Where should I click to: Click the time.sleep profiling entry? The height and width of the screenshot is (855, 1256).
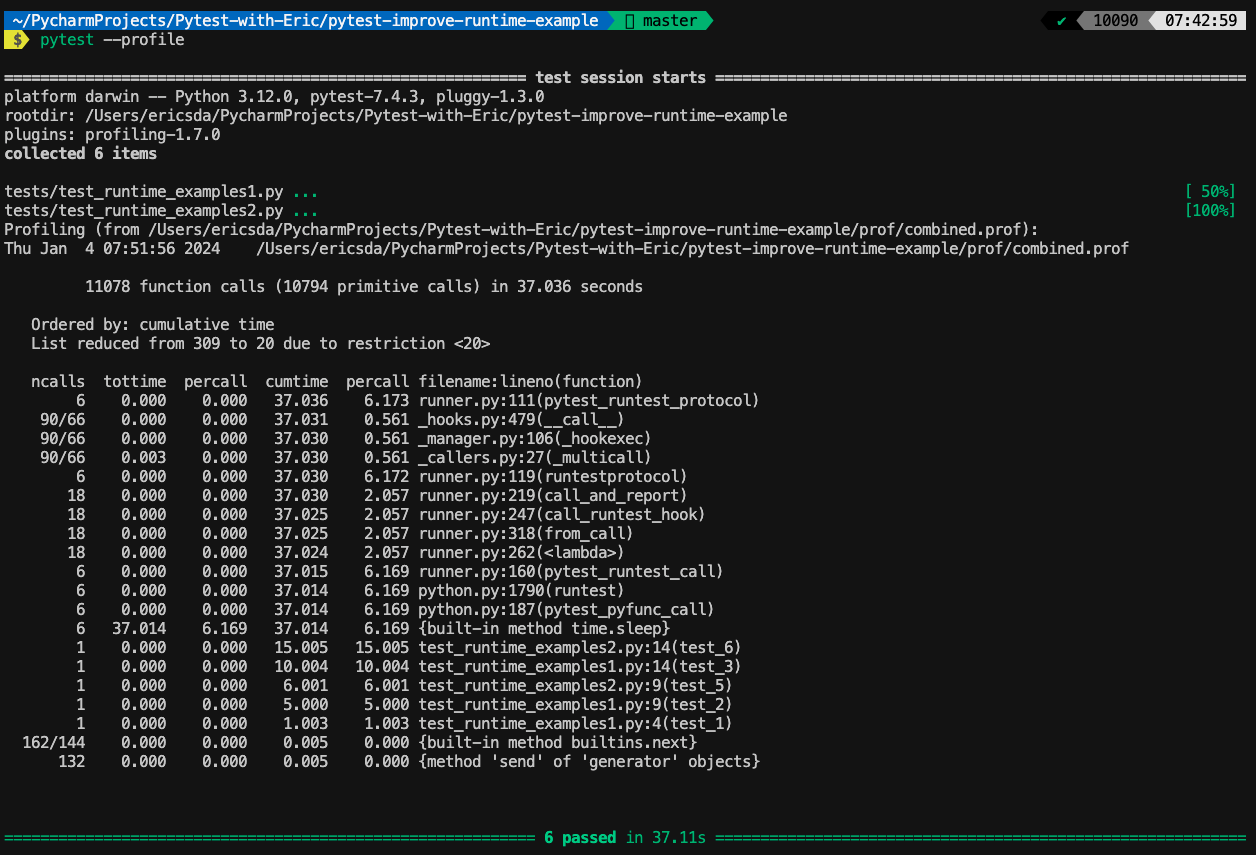[545, 628]
